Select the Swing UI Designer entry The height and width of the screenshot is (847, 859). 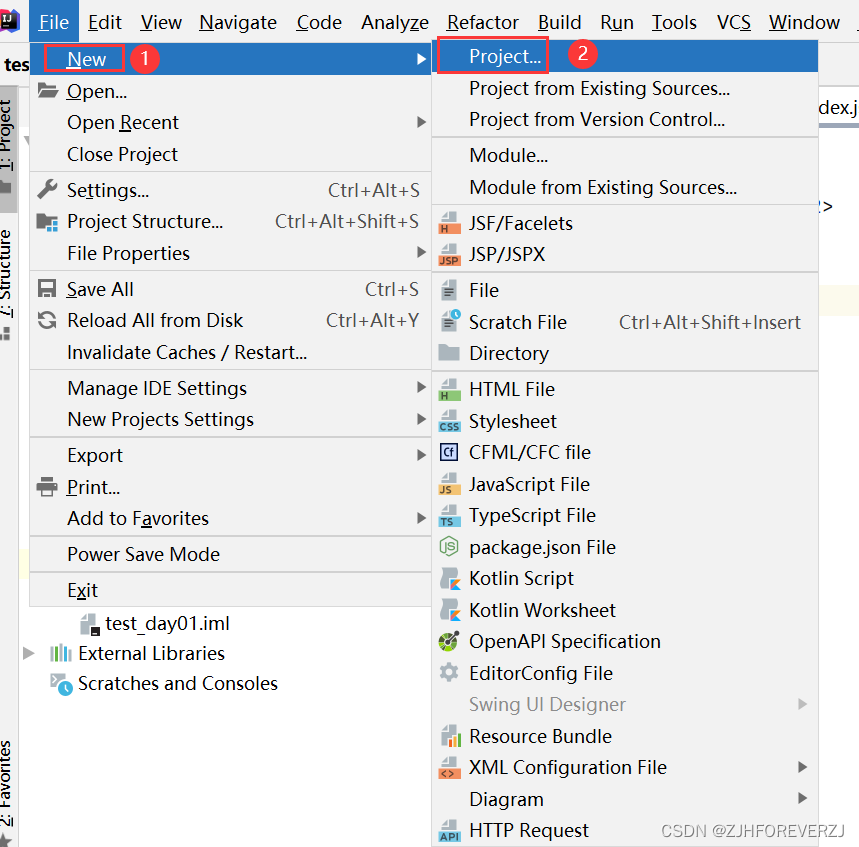(x=625, y=704)
